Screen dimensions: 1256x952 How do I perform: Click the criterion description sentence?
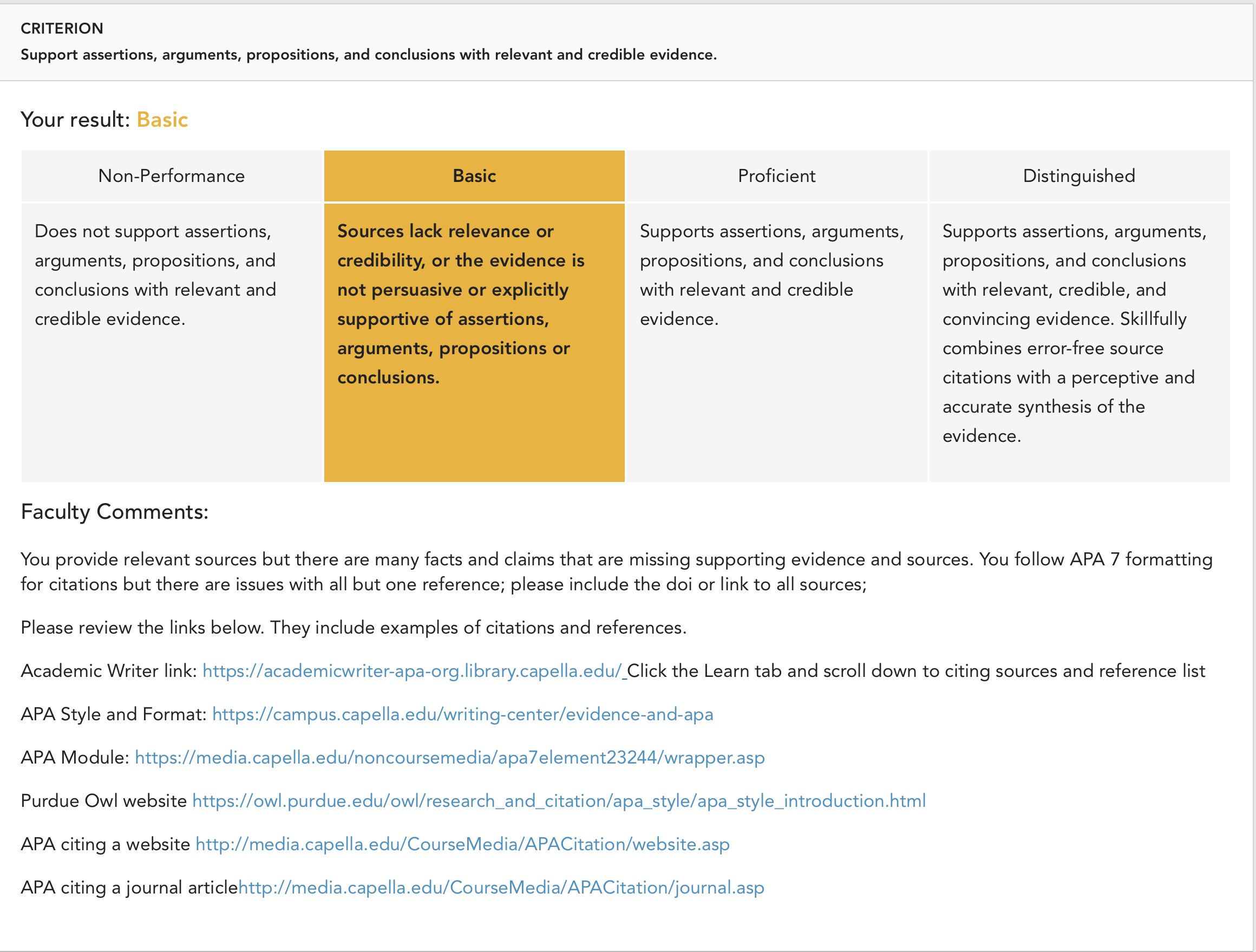[x=369, y=55]
